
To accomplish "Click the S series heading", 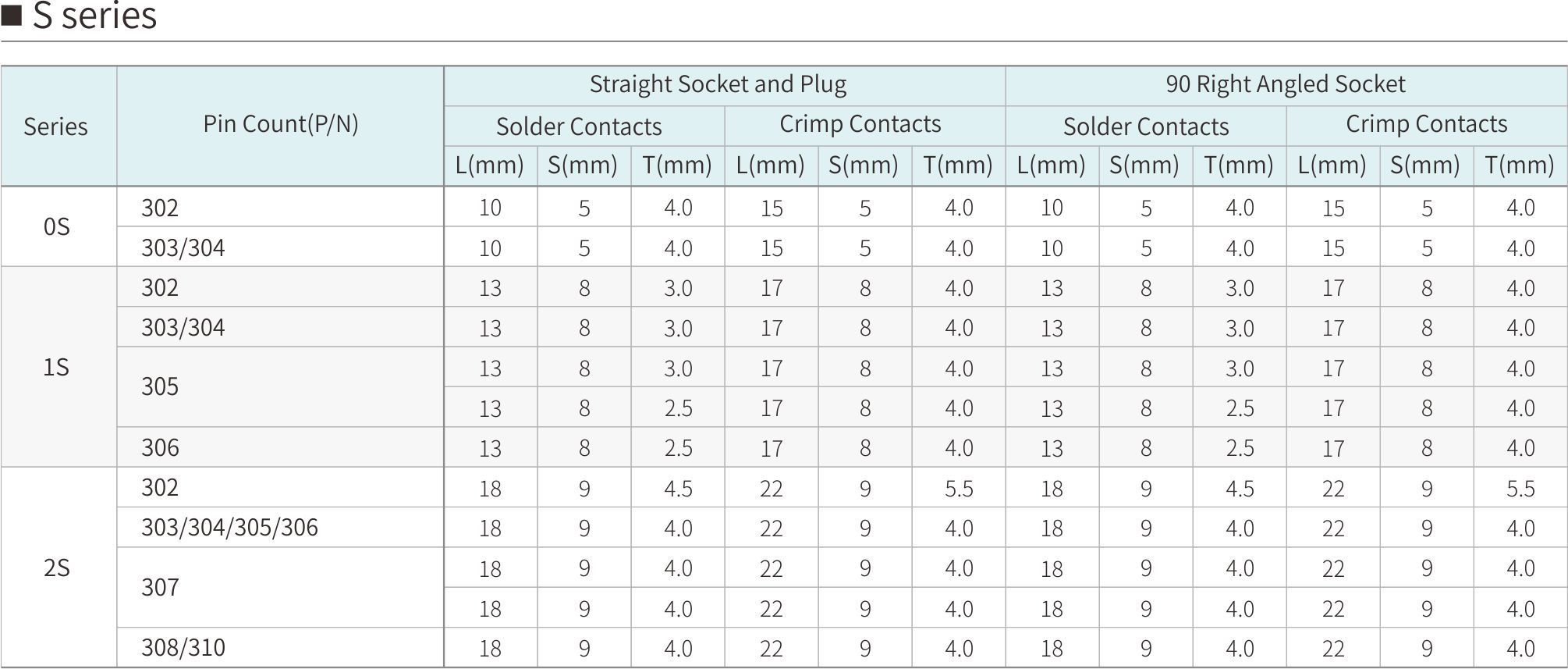I will click(x=94, y=16).
